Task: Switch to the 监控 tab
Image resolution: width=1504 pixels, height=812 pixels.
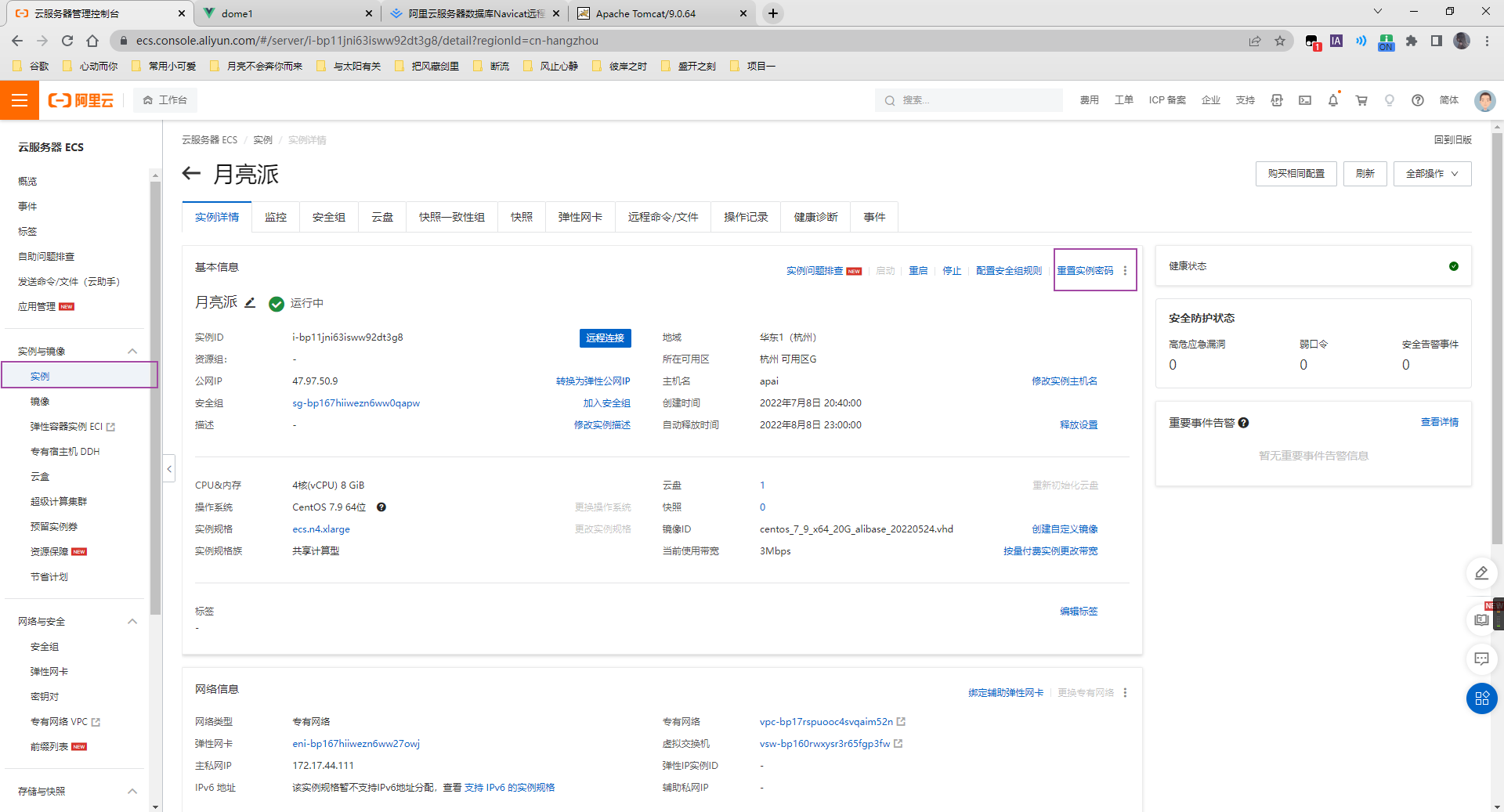Action: 276,217
